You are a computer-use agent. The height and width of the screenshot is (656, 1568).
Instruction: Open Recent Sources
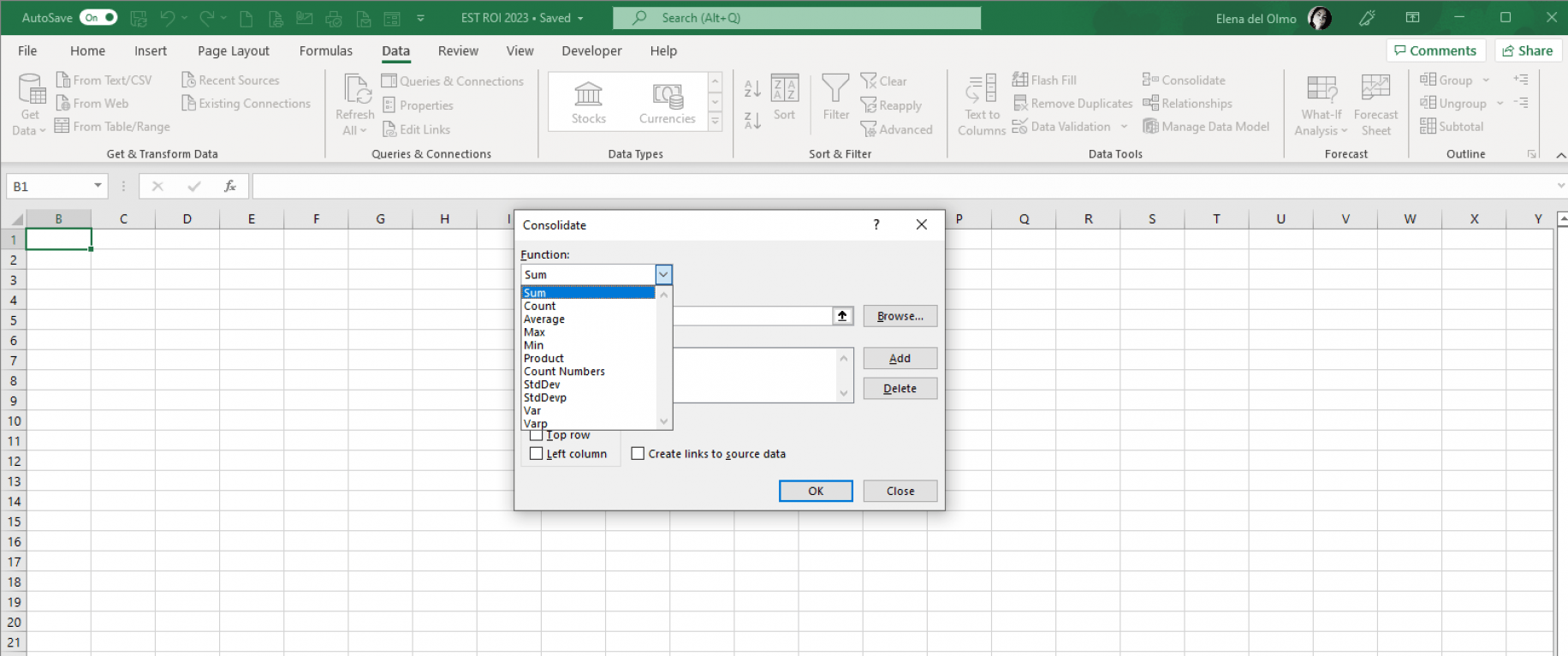(230, 81)
